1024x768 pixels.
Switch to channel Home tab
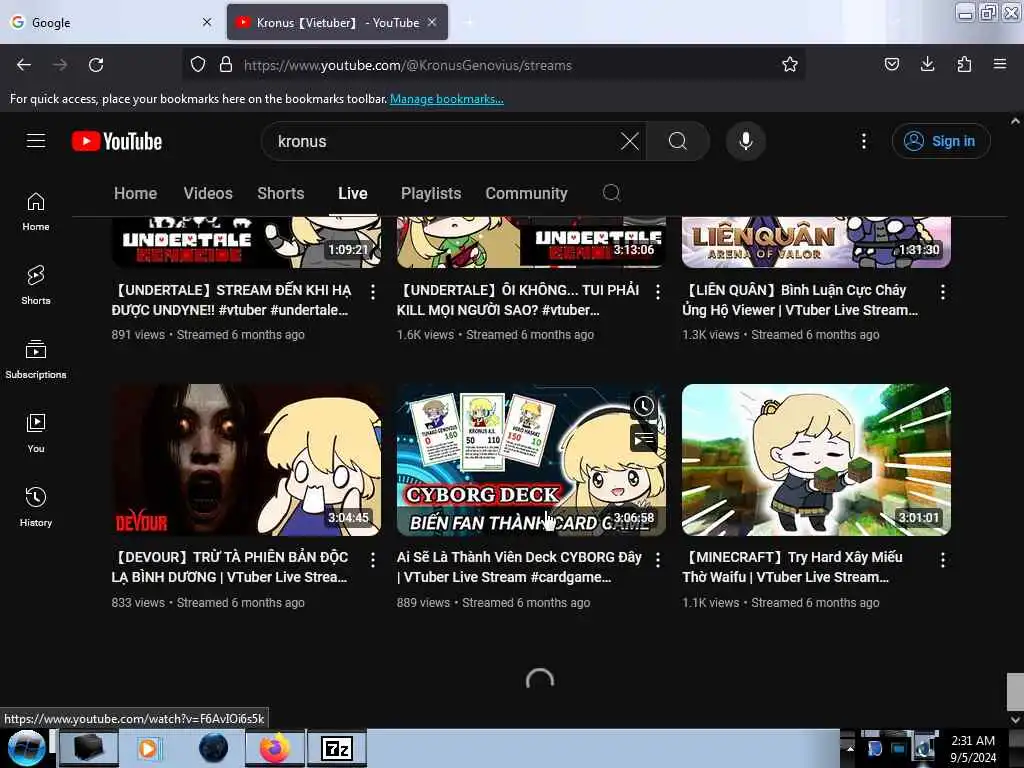(x=135, y=193)
